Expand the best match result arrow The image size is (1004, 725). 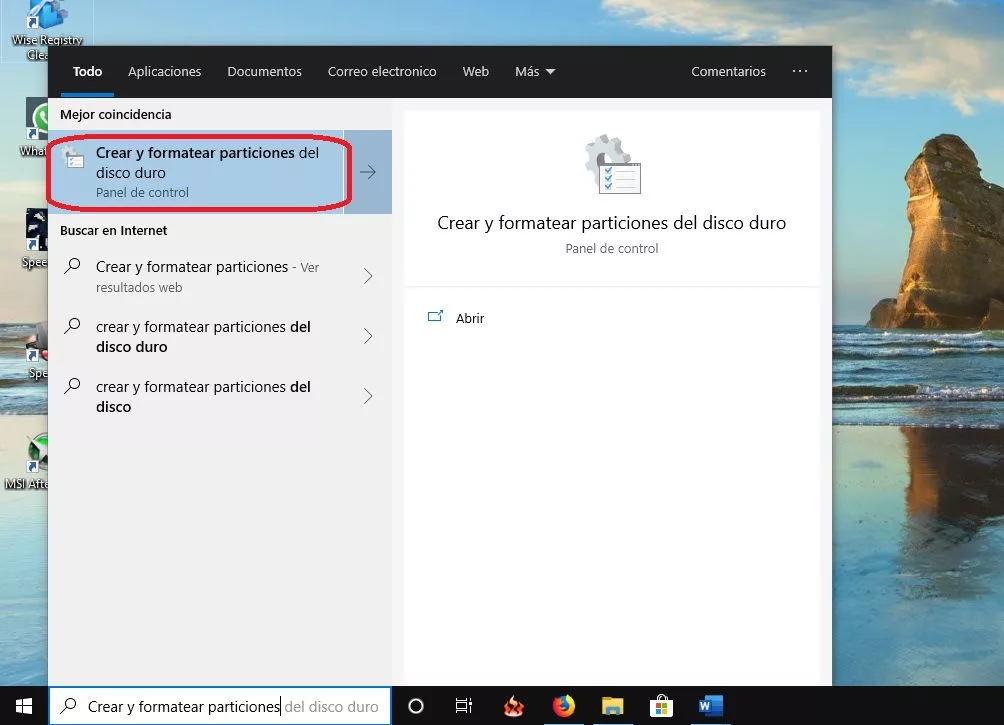368,172
